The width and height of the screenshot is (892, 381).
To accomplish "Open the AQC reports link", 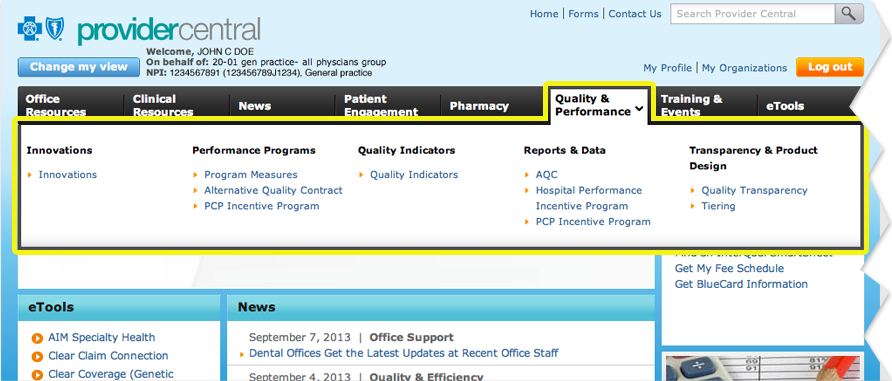I will (547, 175).
